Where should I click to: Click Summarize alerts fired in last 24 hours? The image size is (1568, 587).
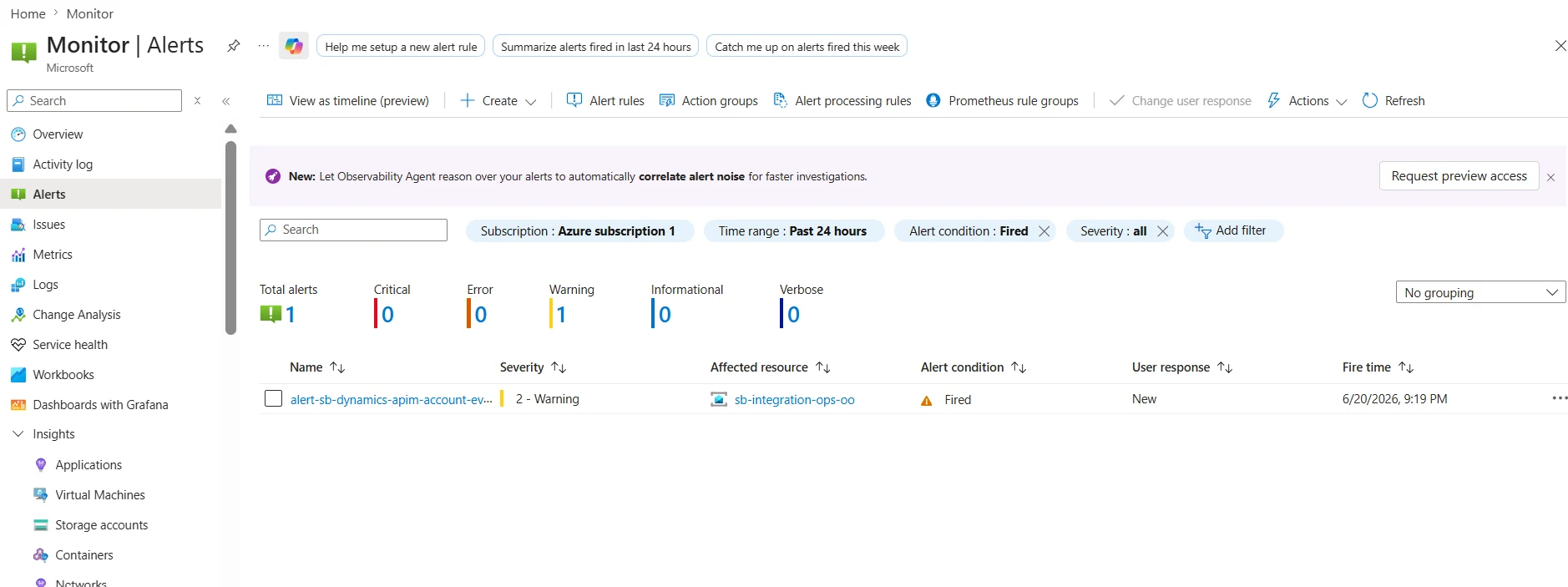[596, 47]
